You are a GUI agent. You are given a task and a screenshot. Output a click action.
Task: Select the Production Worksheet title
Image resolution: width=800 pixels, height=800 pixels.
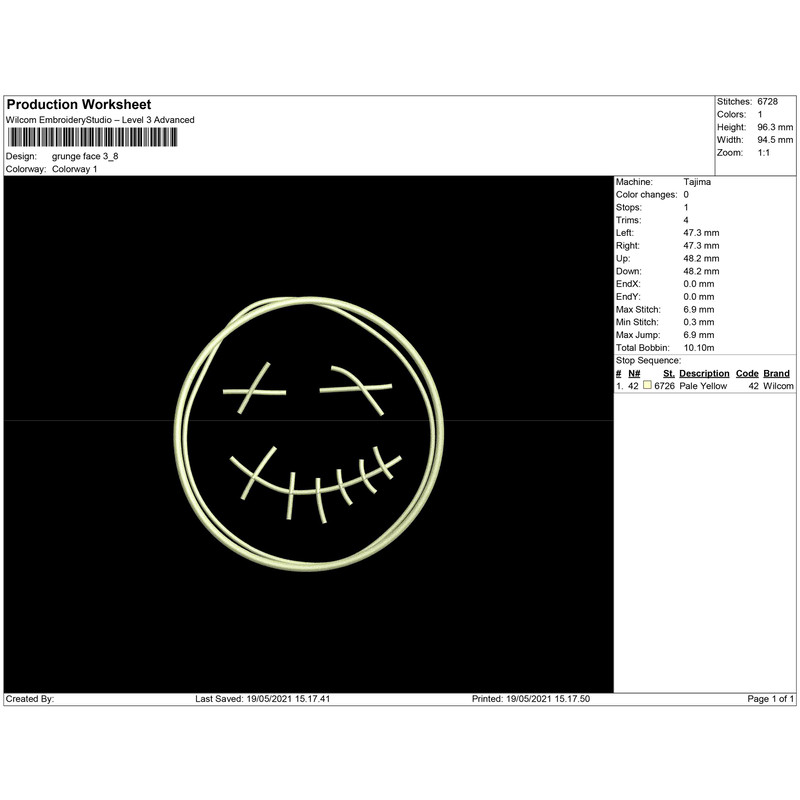(x=79, y=105)
